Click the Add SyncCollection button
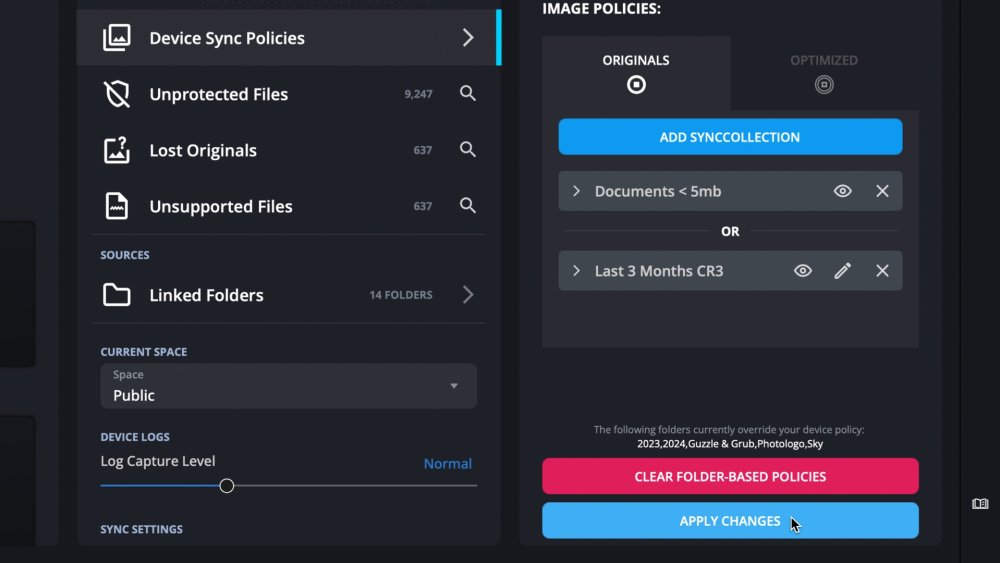Screen dimensions: 1000x563 pyautogui.click(x=730, y=137)
